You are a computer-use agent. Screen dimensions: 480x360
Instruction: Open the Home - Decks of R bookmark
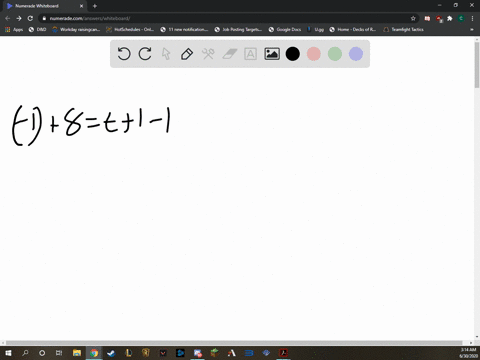(x=353, y=29)
